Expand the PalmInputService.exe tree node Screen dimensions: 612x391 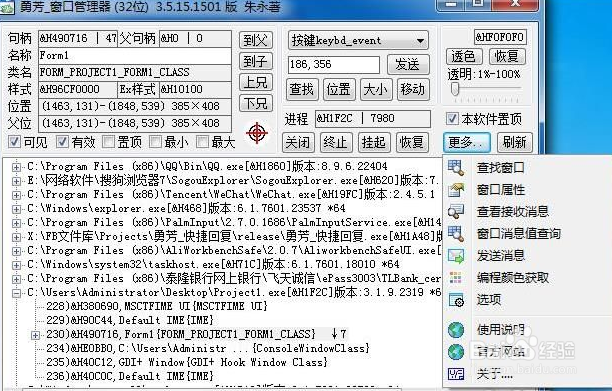point(16,223)
